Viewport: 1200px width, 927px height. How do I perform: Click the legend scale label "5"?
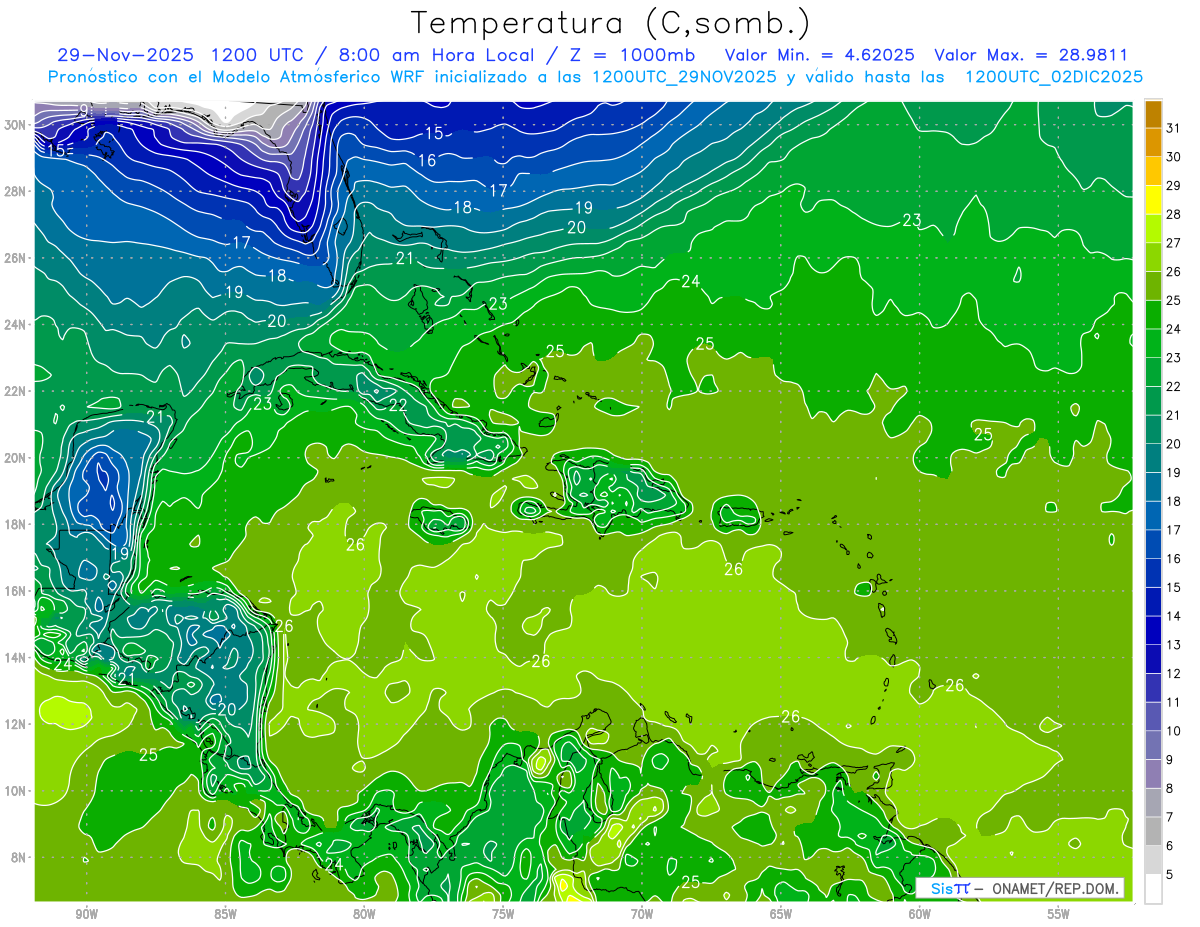click(x=1171, y=875)
